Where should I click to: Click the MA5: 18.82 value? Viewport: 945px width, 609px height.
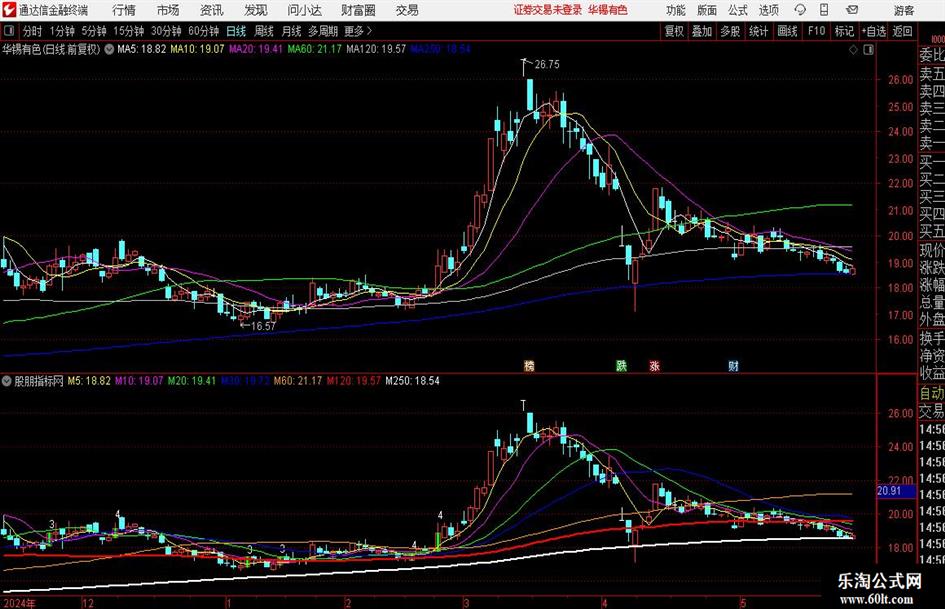(141, 49)
